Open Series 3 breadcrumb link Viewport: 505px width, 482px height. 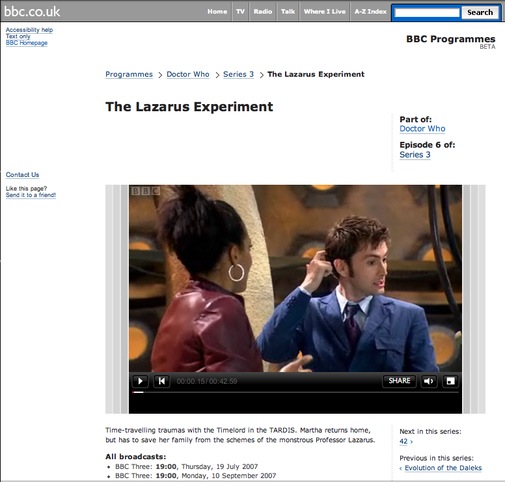click(x=238, y=74)
